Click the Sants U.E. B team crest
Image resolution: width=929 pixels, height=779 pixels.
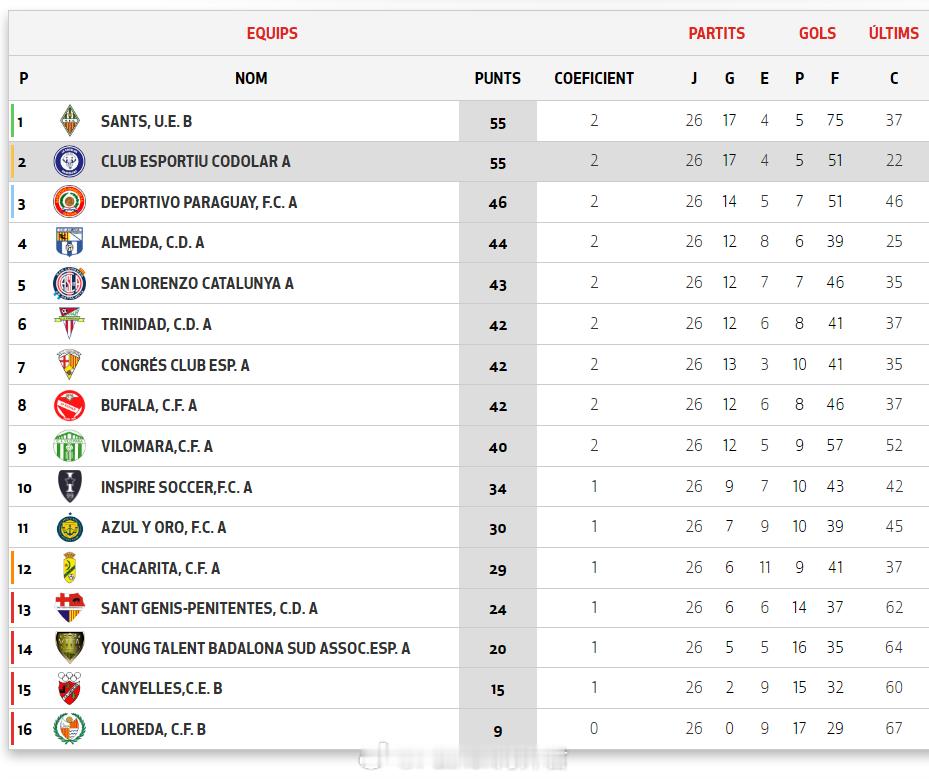[70, 121]
